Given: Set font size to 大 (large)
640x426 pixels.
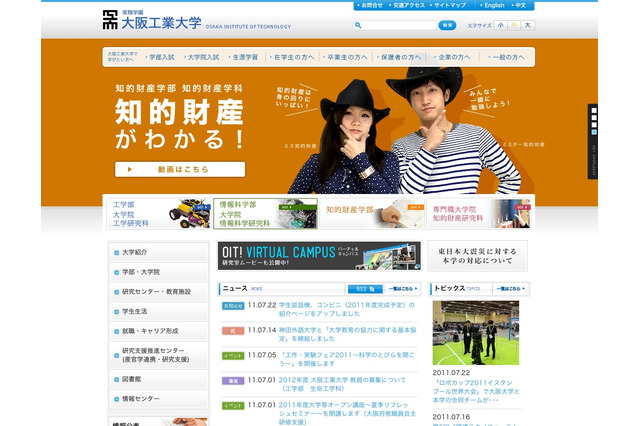Looking at the screenshot, I should coord(527,25).
